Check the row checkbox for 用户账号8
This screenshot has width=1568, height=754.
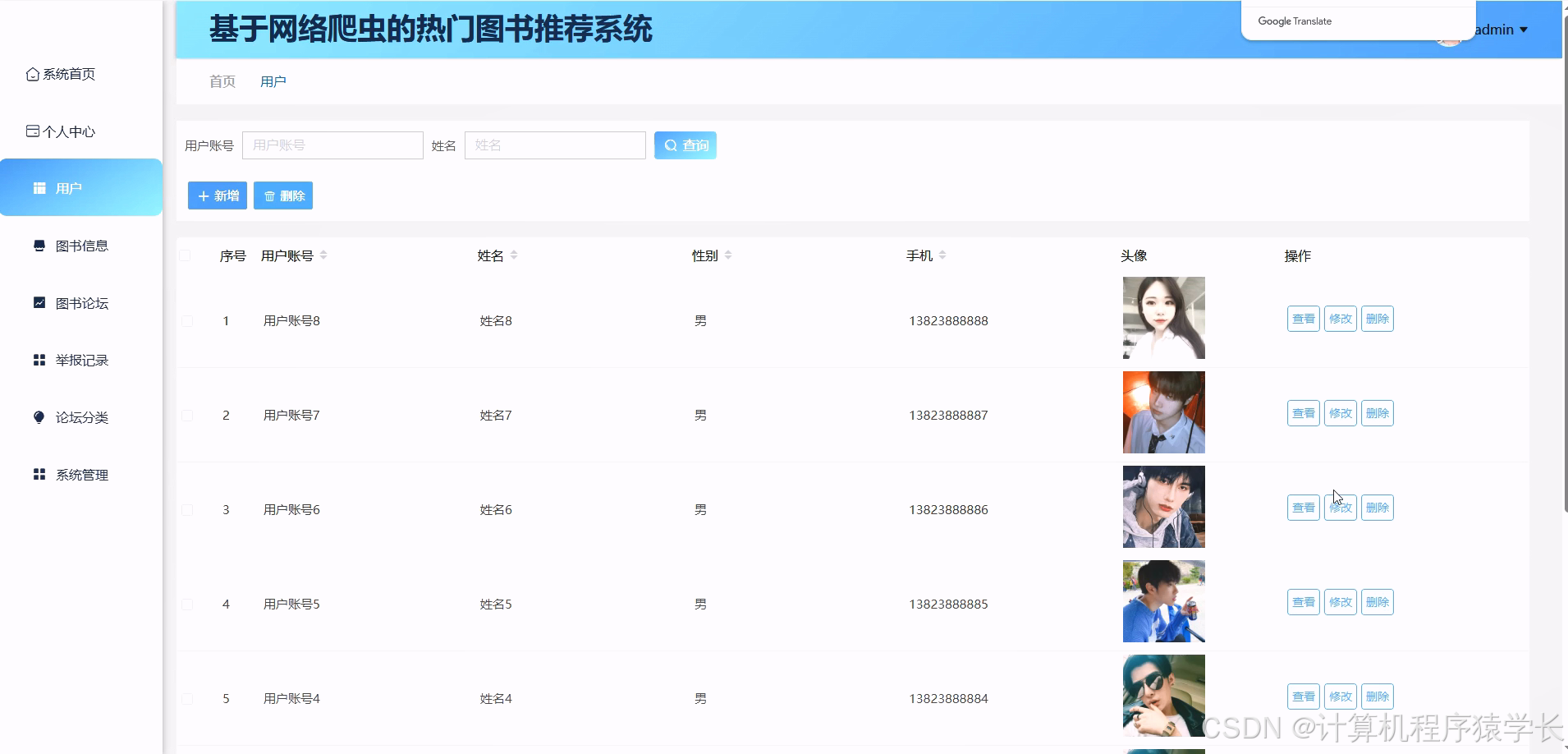click(x=186, y=320)
